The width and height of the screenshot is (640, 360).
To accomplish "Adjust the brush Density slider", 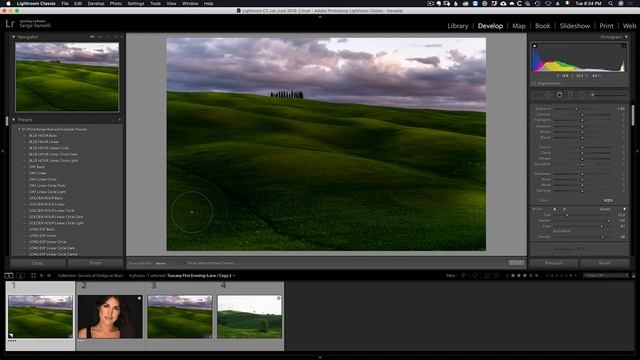I will [x=602, y=237].
